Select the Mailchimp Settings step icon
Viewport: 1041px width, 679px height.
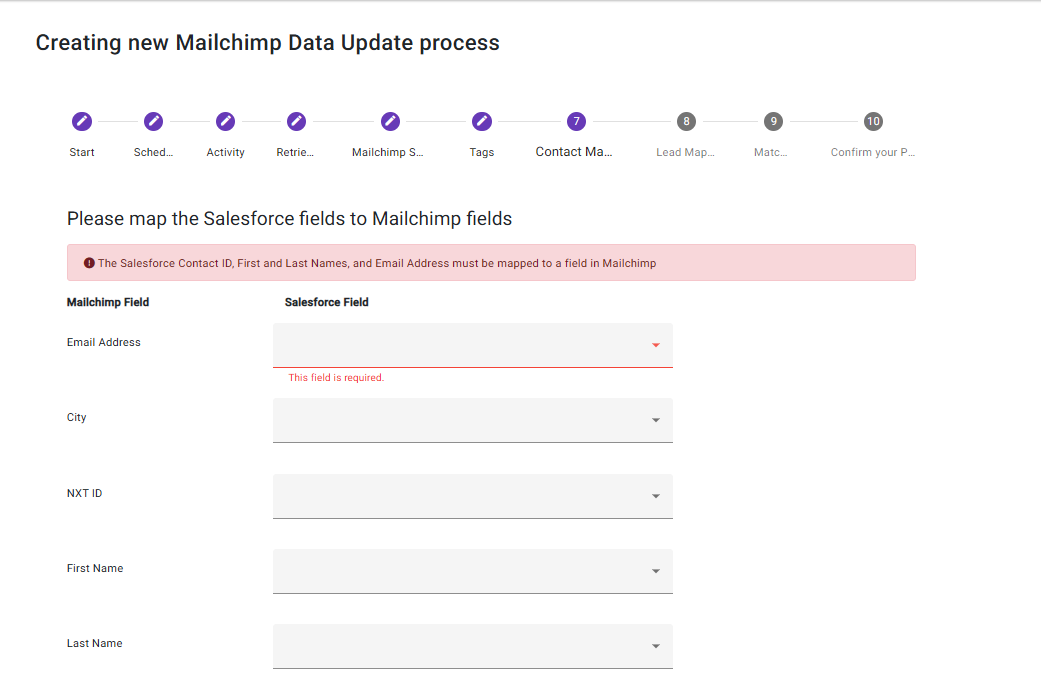(390, 121)
